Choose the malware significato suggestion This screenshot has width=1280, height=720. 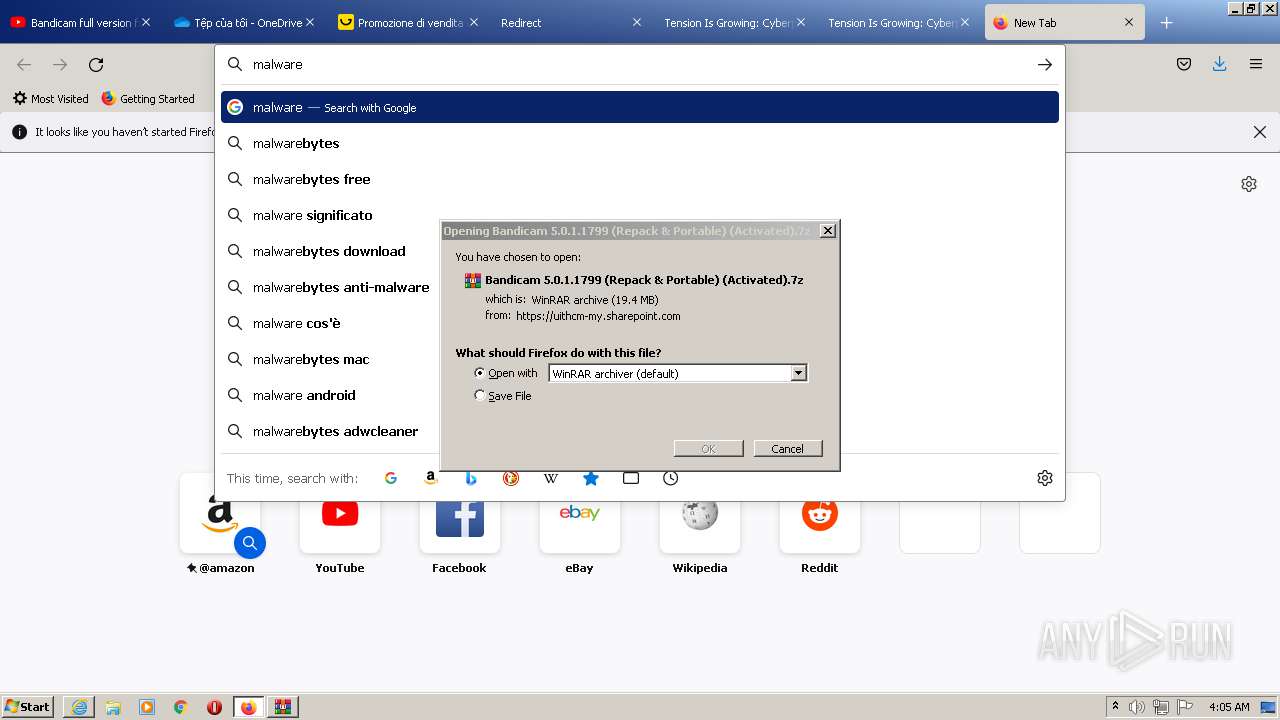[640, 215]
